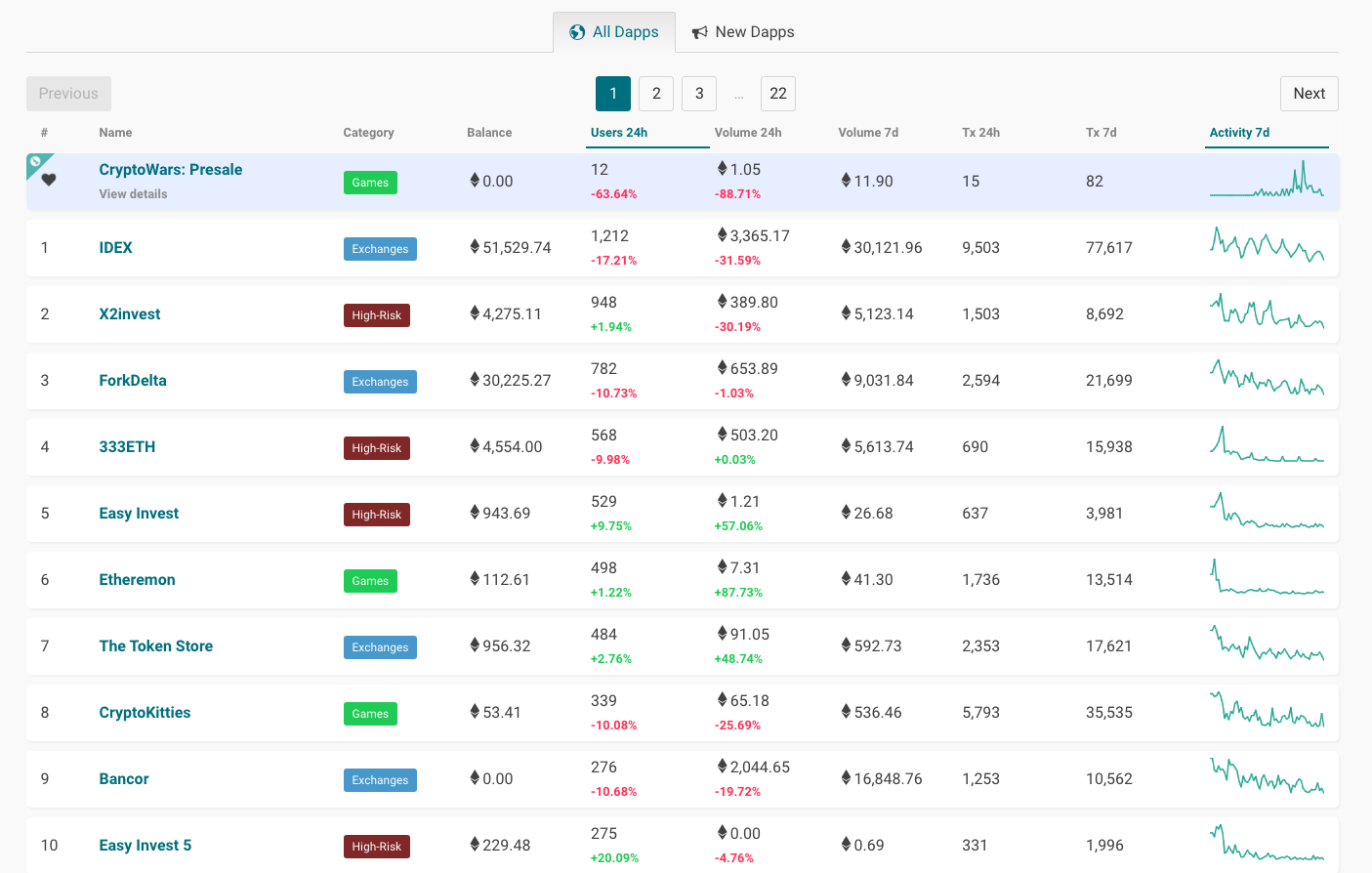The image size is (1372, 873).
Task: Click the 77,617 Tx 7d value
Action: point(1109,248)
